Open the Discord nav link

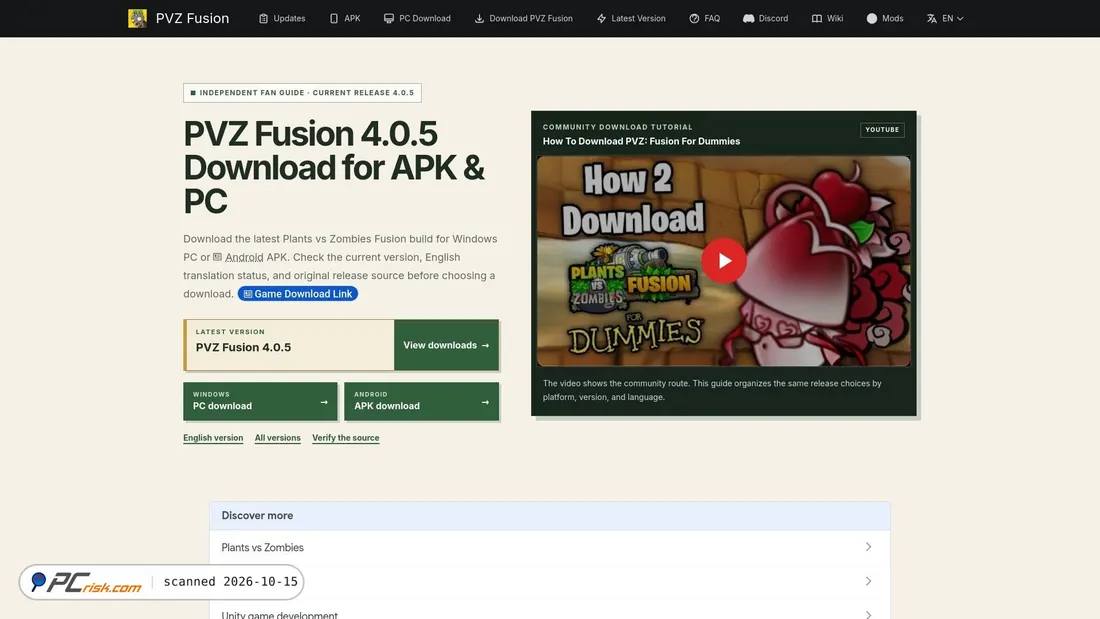click(x=765, y=18)
